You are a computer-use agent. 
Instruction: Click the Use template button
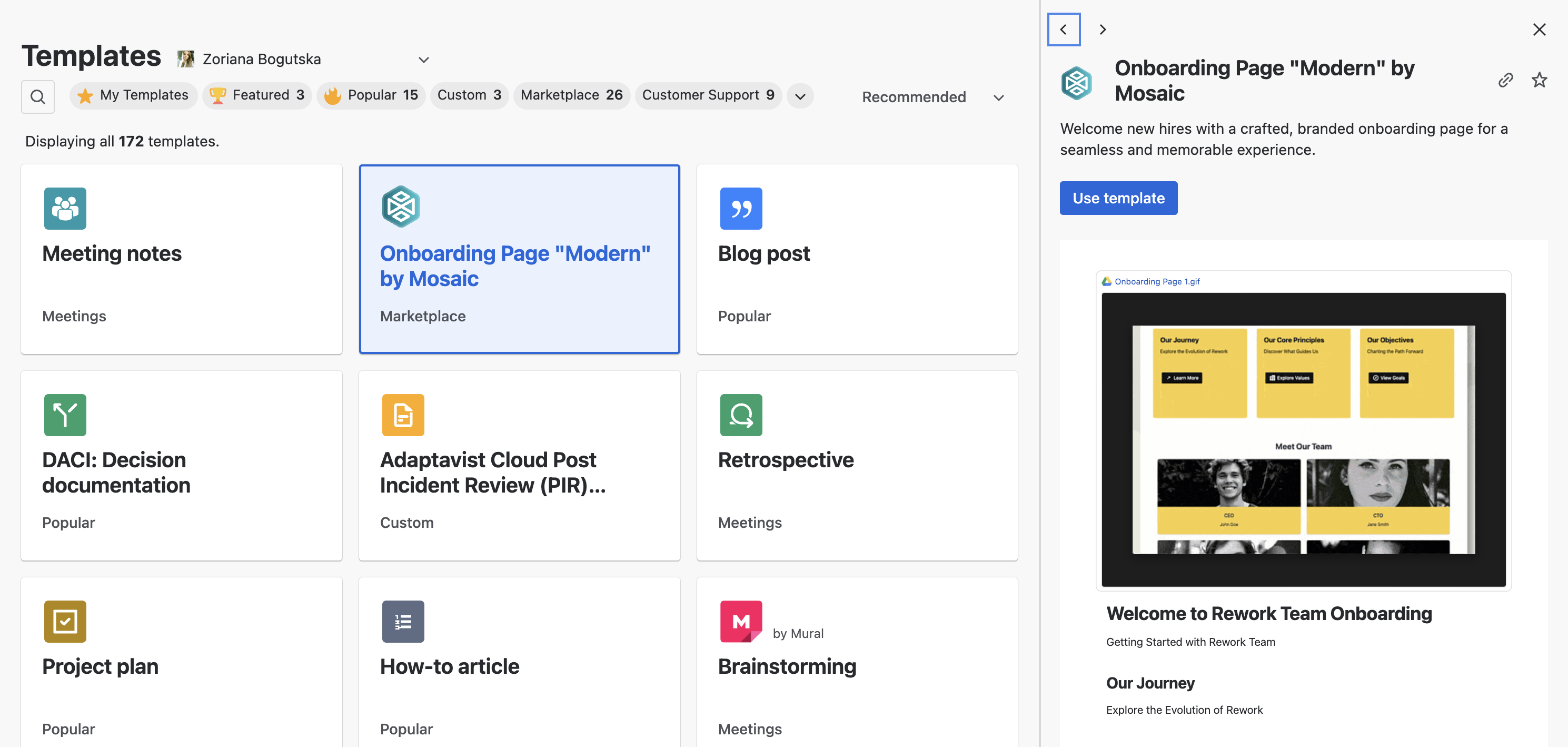[x=1118, y=198]
